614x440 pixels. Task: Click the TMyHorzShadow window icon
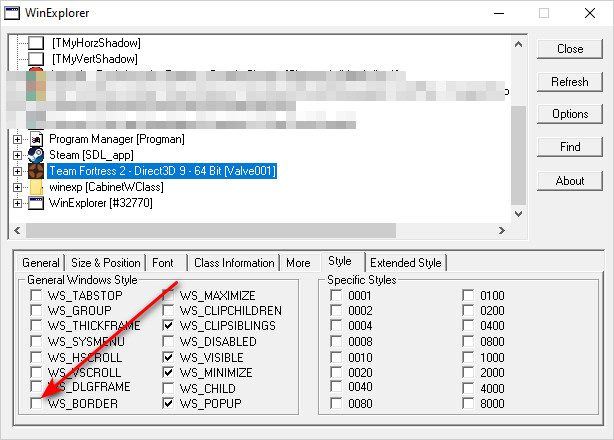36,43
